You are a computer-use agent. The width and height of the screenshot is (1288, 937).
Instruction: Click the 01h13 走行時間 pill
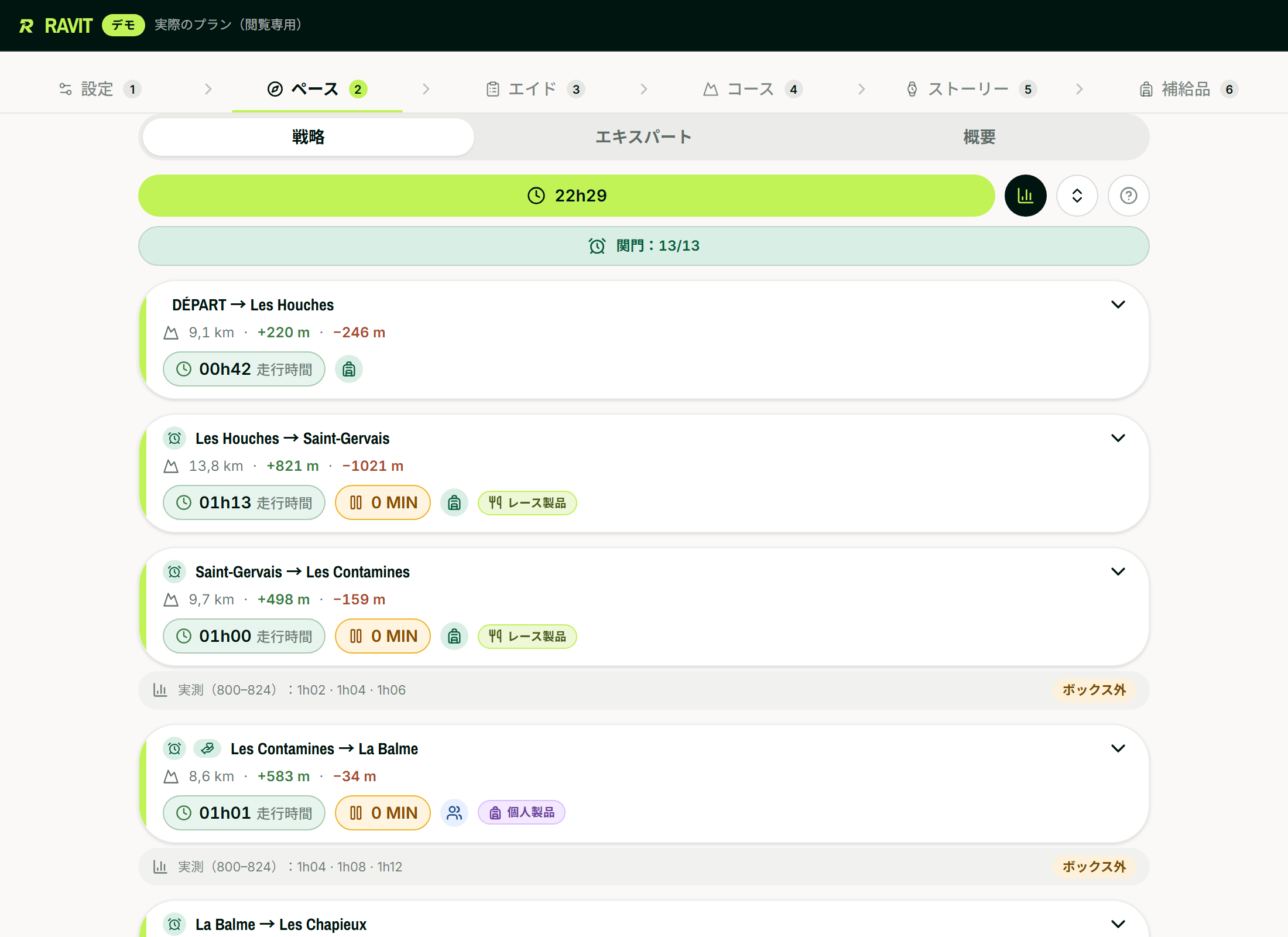tap(244, 502)
